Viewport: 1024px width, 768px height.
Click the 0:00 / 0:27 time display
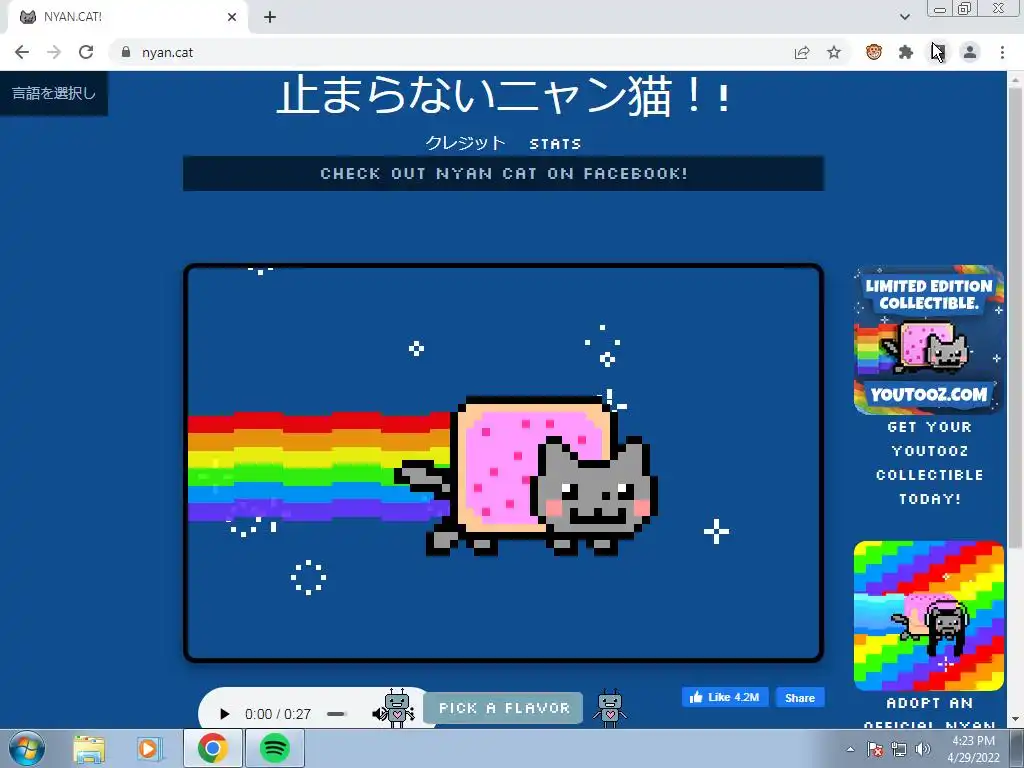coord(278,714)
